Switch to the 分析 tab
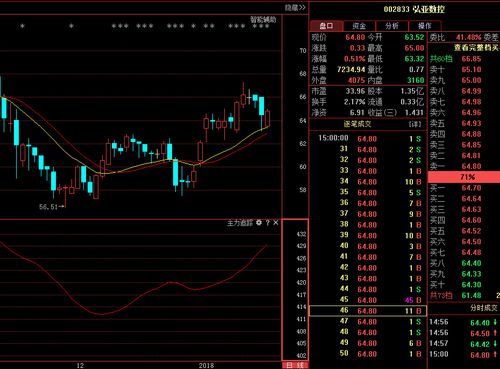This screenshot has width=500, height=369. pyautogui.click(x=392, y=26)
